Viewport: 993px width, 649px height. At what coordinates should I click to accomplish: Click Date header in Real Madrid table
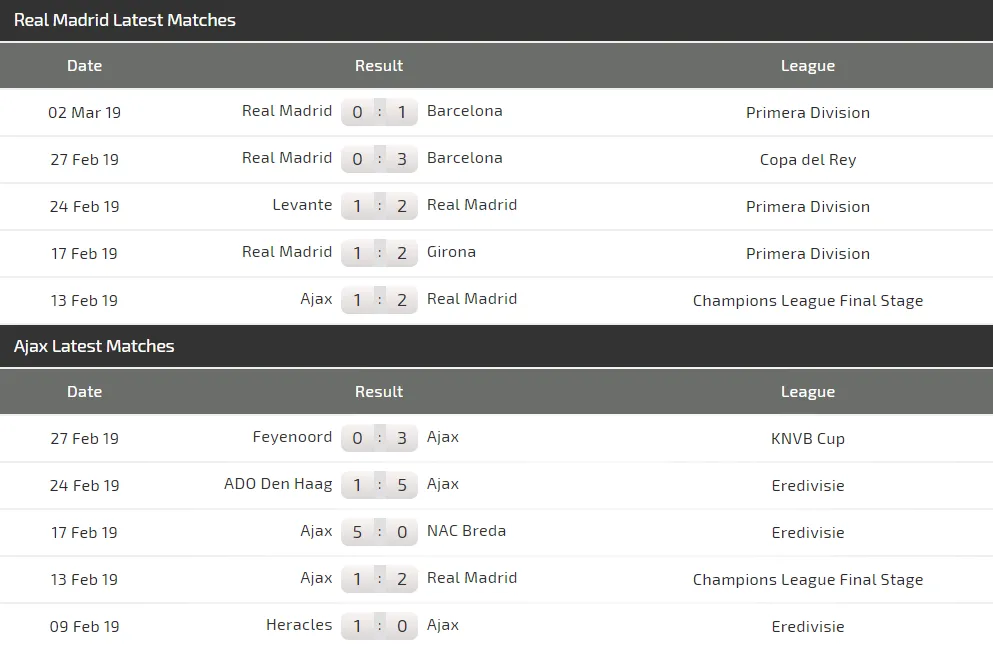[84, 65]
